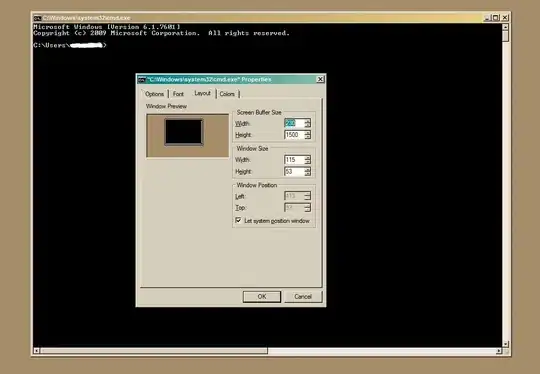The width and height of the screenshot is (540, 374).
Task: Decrease Screen Buffer Size width with down arrow
Action: click(x=308, y=125)
